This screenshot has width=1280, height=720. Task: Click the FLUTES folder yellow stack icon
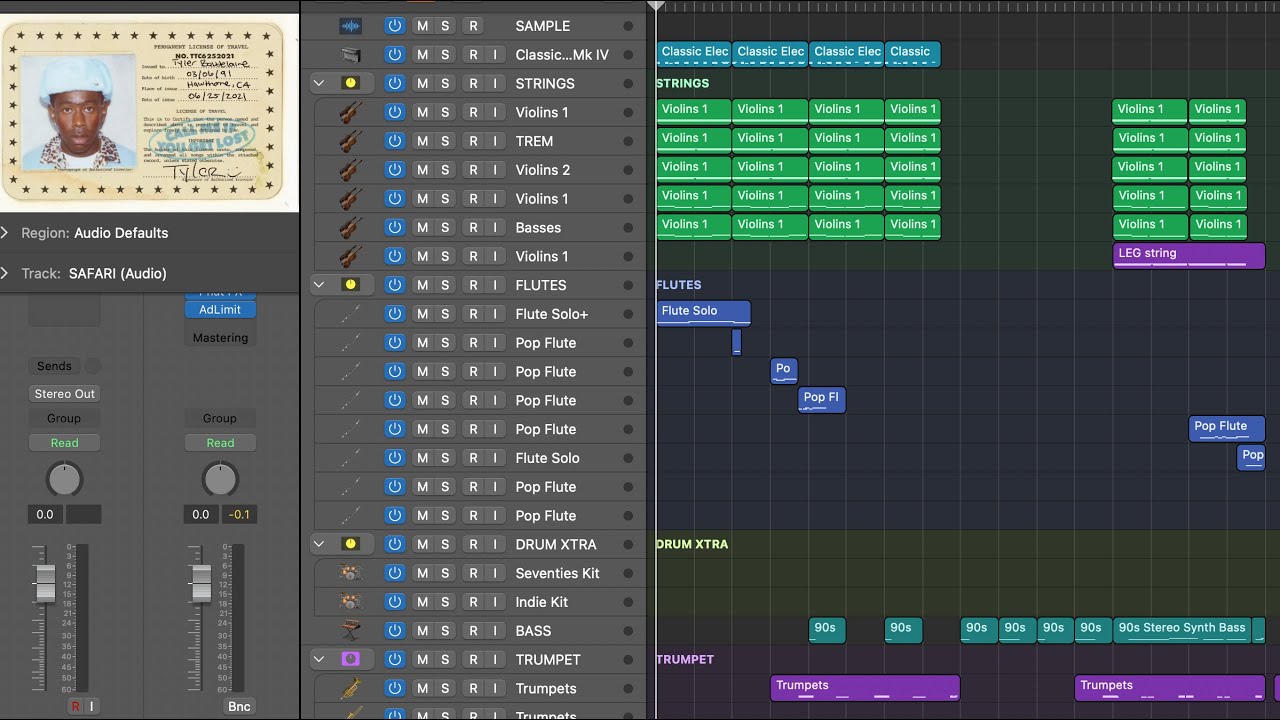[350, 285]
